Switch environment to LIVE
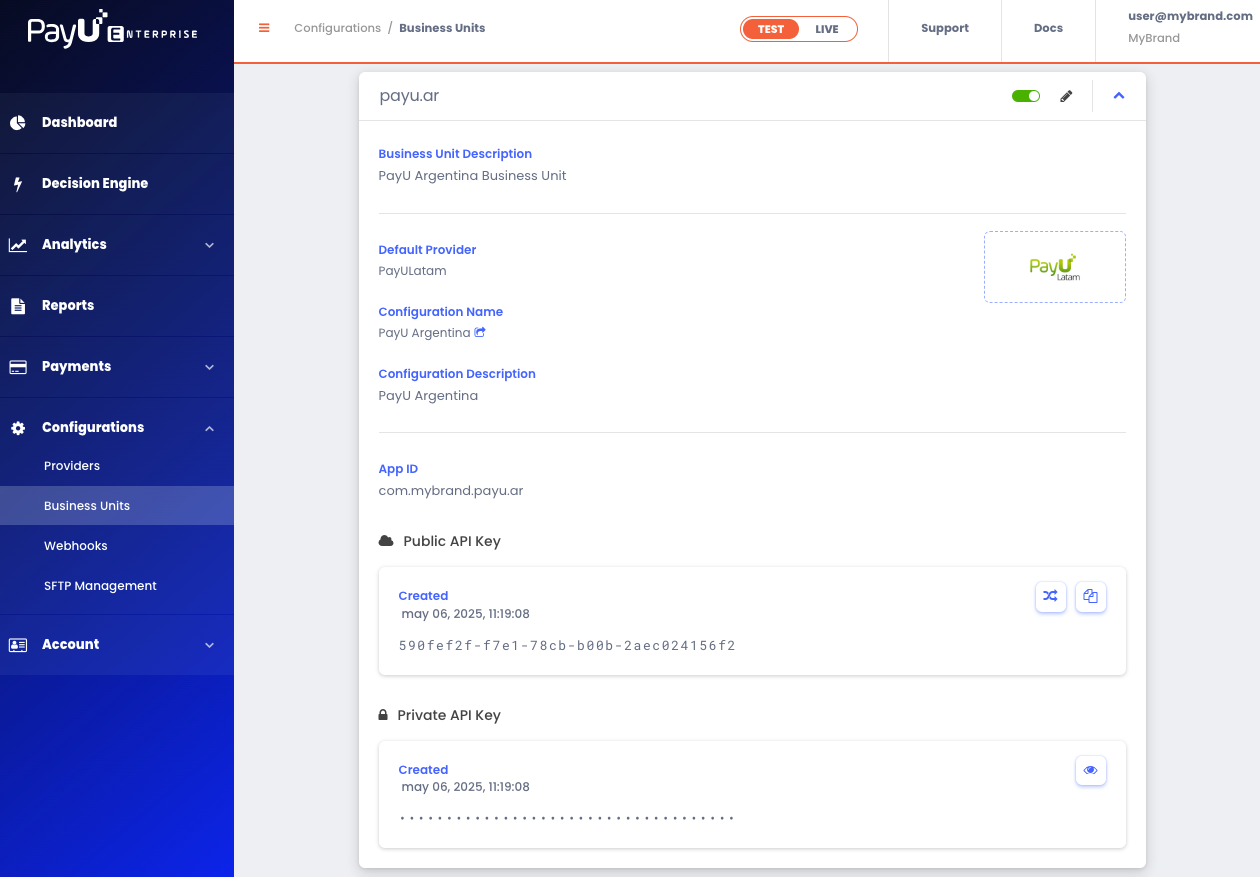Screen dimensions: 1260x877 click(x=827, y=29)
